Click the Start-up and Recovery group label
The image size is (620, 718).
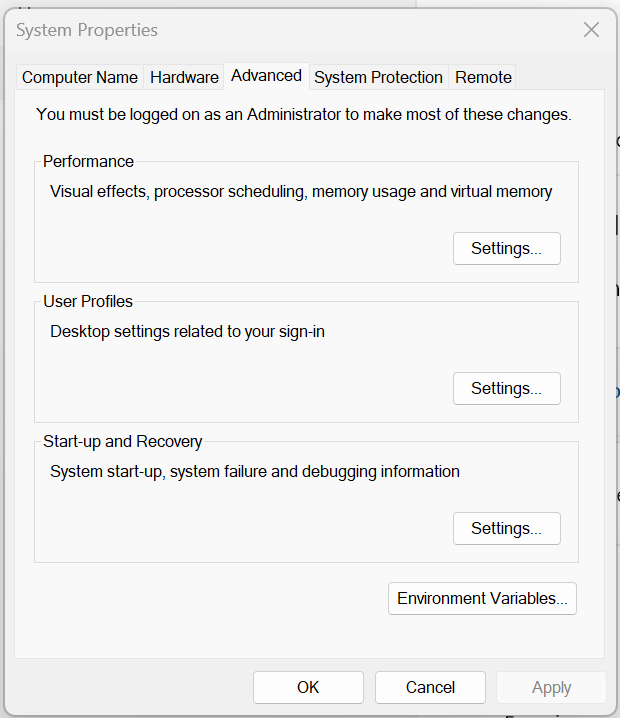pos(122,441)
